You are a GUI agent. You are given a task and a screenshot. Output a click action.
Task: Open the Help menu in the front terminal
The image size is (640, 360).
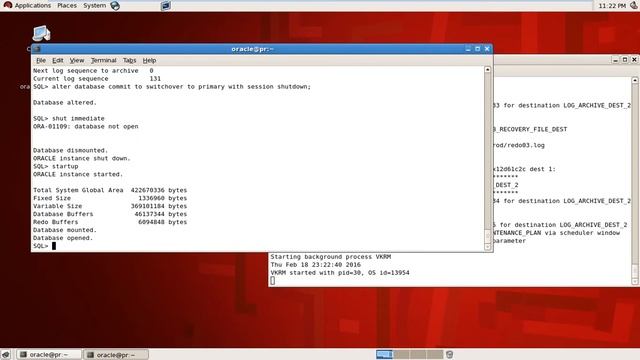tap(149, 60)
